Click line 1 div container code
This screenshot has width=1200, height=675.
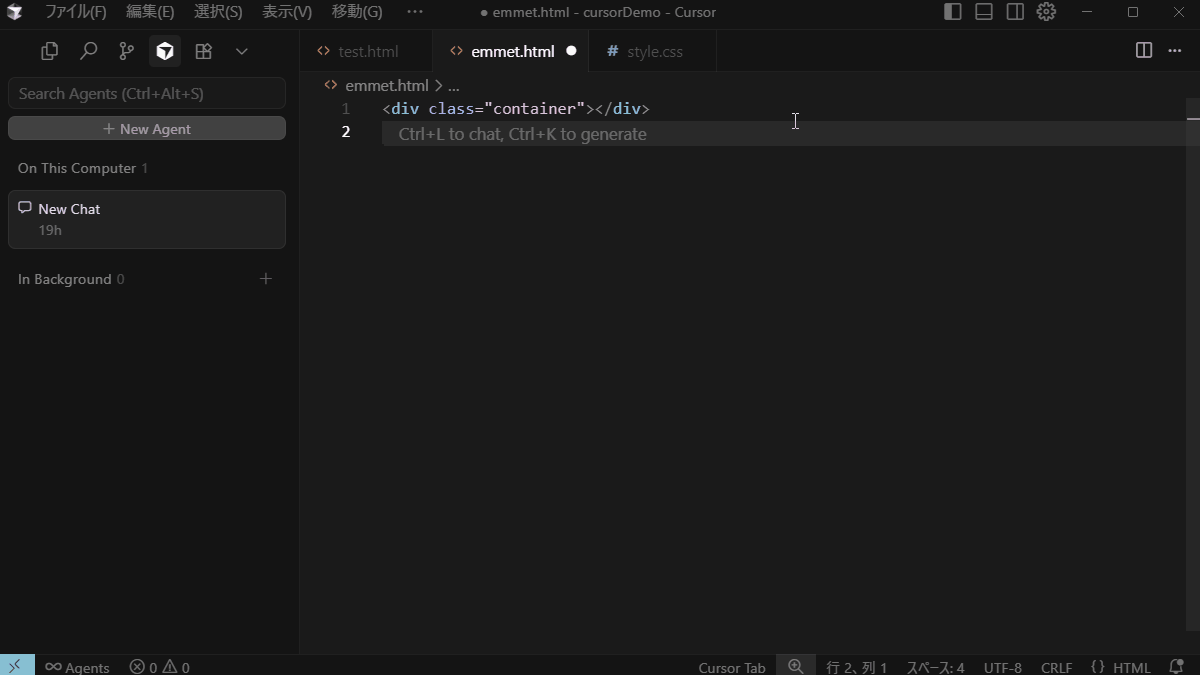[516, 109]
